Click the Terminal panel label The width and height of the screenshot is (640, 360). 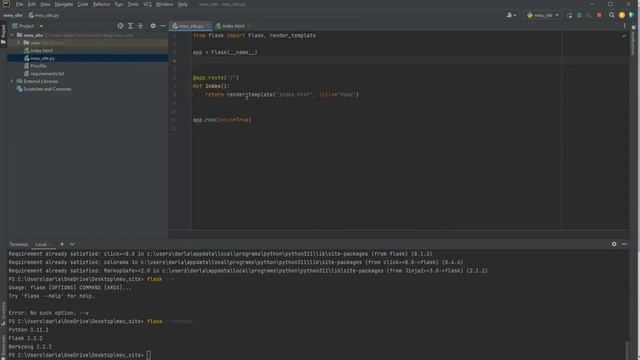19,244
